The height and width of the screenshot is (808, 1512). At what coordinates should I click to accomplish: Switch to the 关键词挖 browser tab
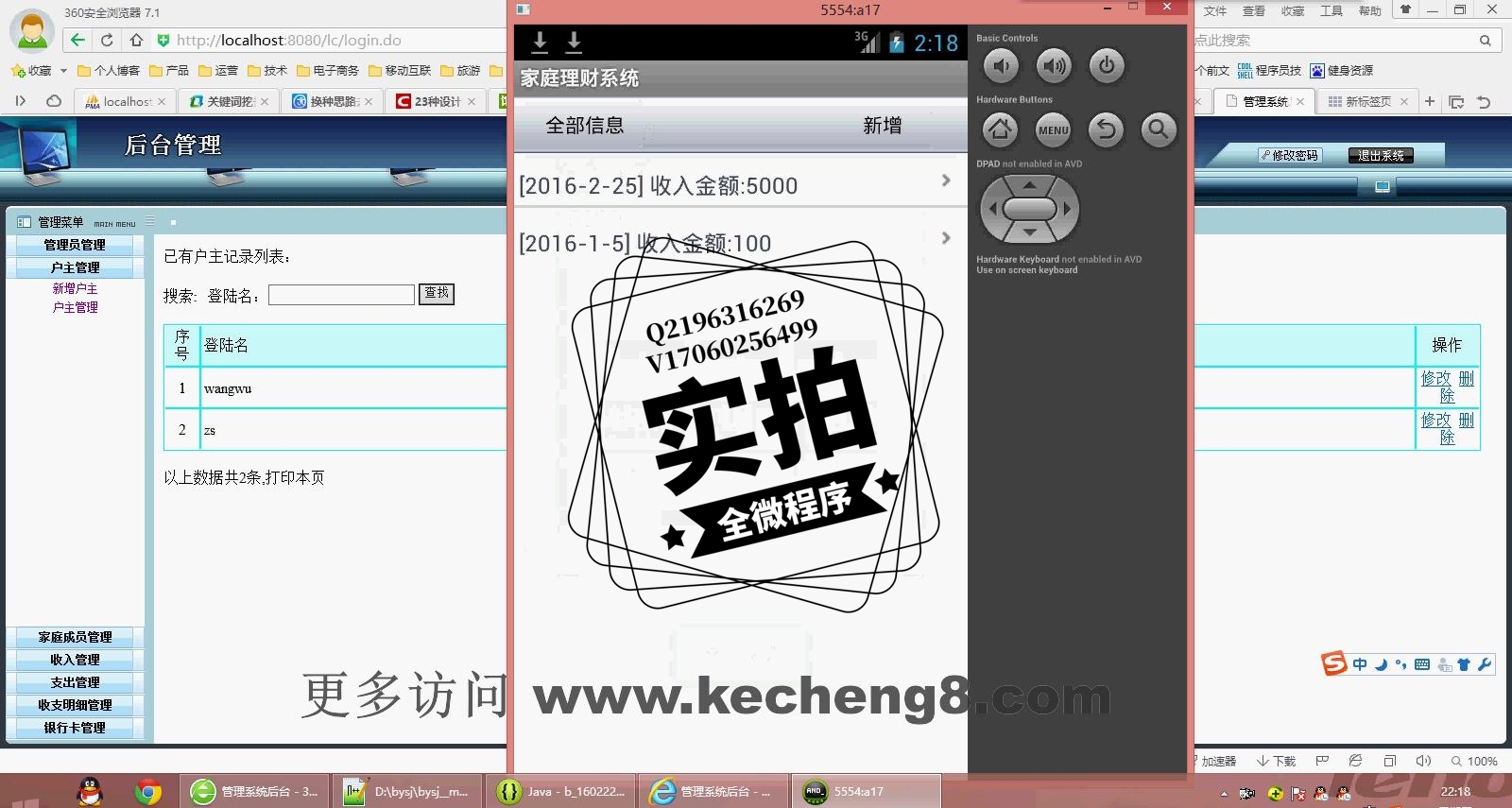point(229,101)
